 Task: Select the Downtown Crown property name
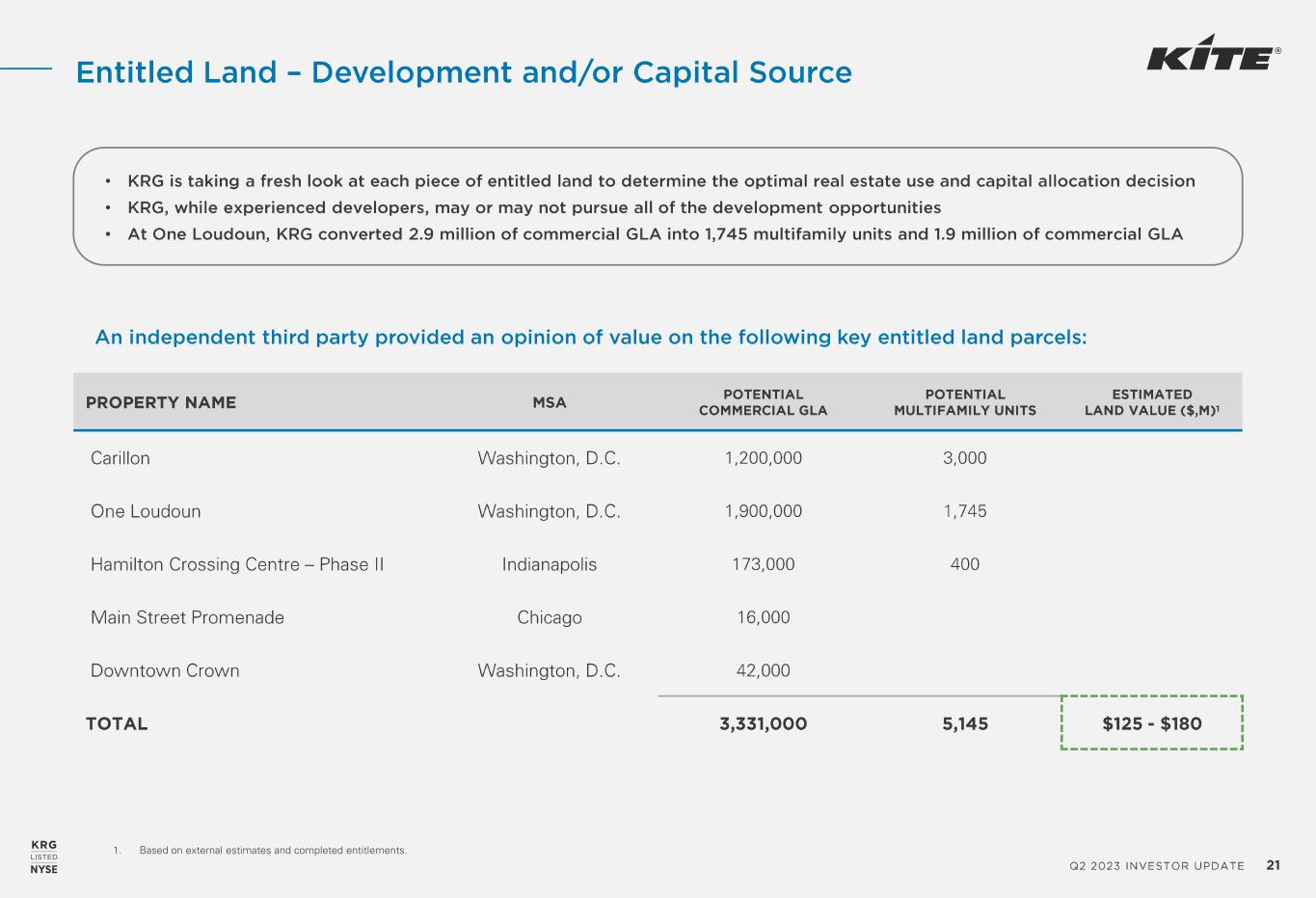[165, 670]
